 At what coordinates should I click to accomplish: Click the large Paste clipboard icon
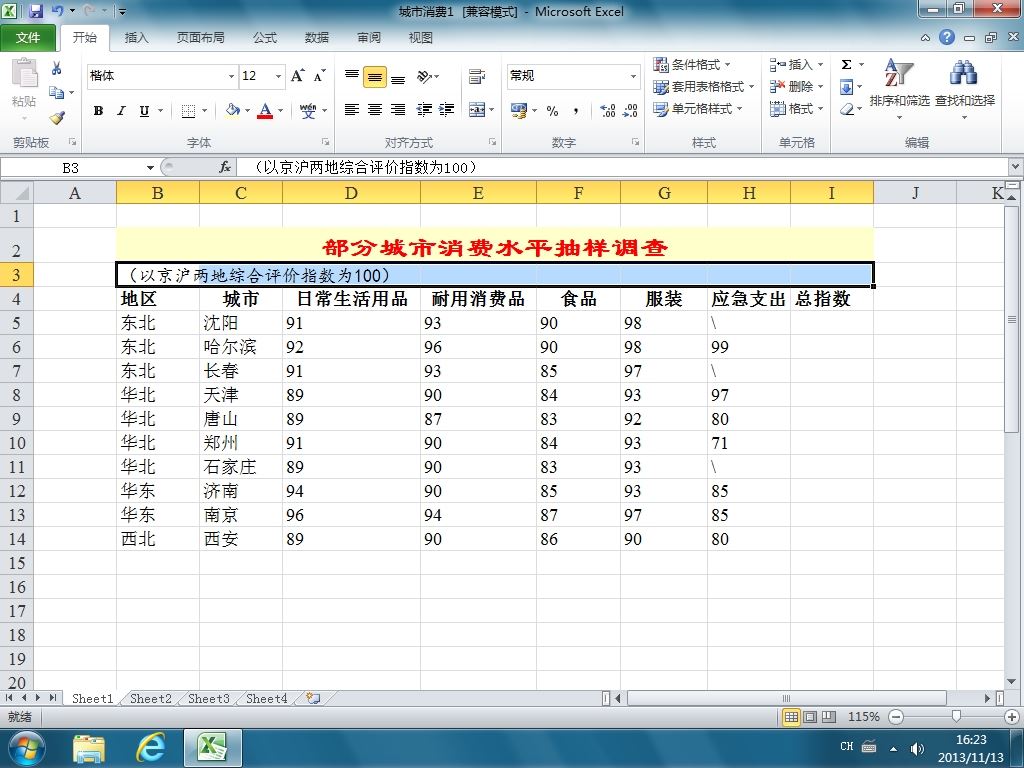[x=24, y=73]
